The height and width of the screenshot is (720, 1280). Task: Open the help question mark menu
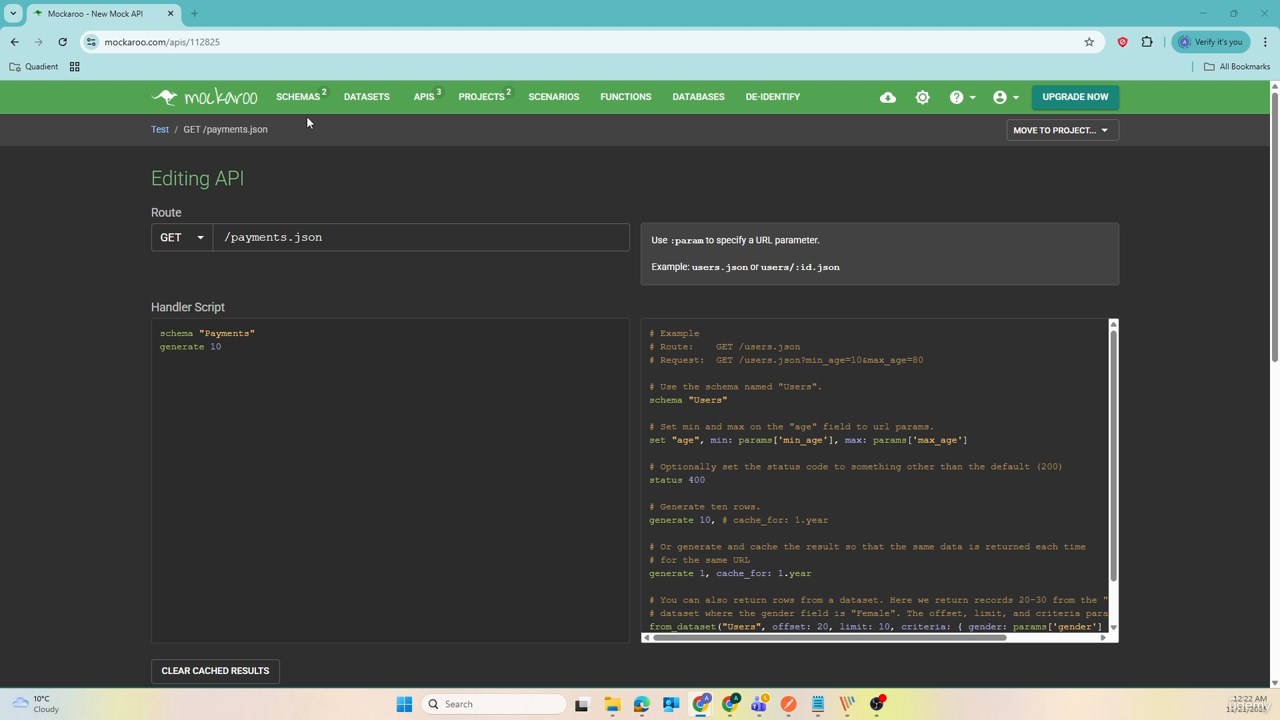click(x=961, y=97)
